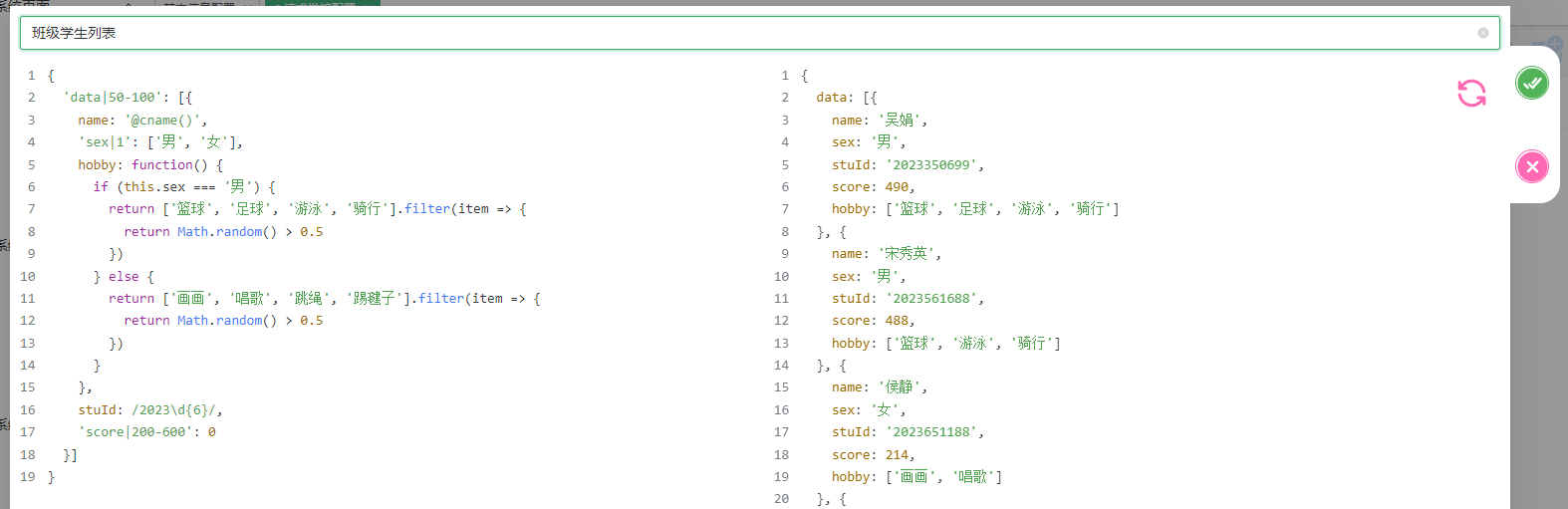
Task: Click the if (this.sex === '男') line
Action: [184, 187]
